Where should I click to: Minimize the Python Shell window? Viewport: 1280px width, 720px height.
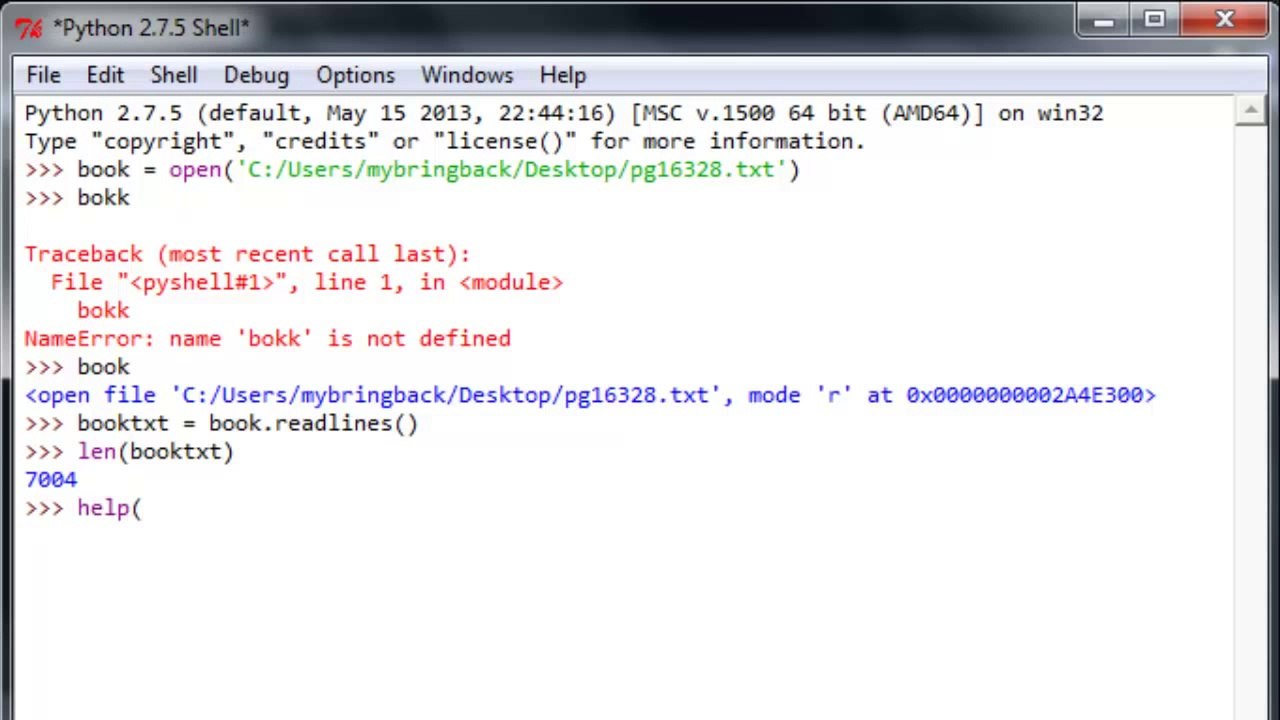click(1103, 20)
